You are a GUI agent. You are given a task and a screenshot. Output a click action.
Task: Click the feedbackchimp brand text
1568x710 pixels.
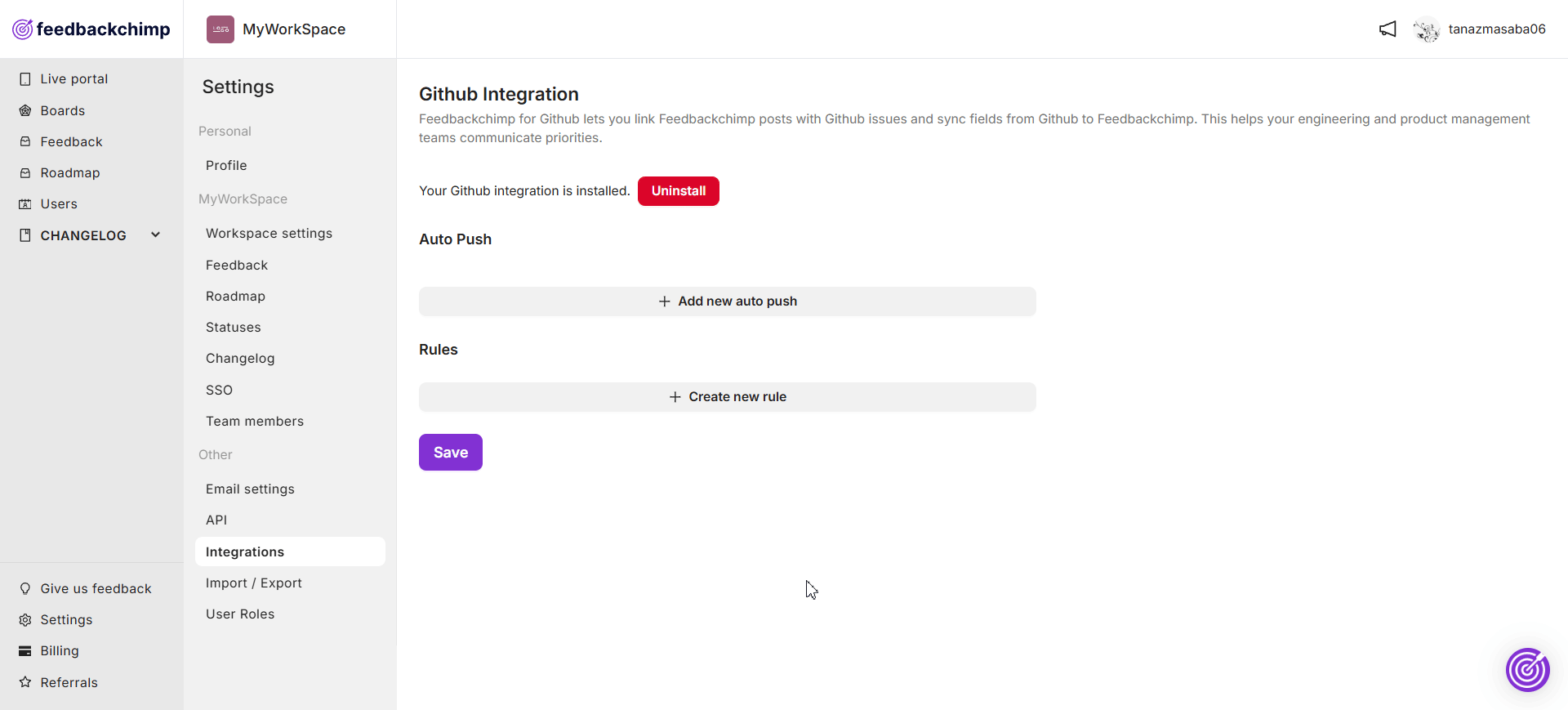coord(104,29)
